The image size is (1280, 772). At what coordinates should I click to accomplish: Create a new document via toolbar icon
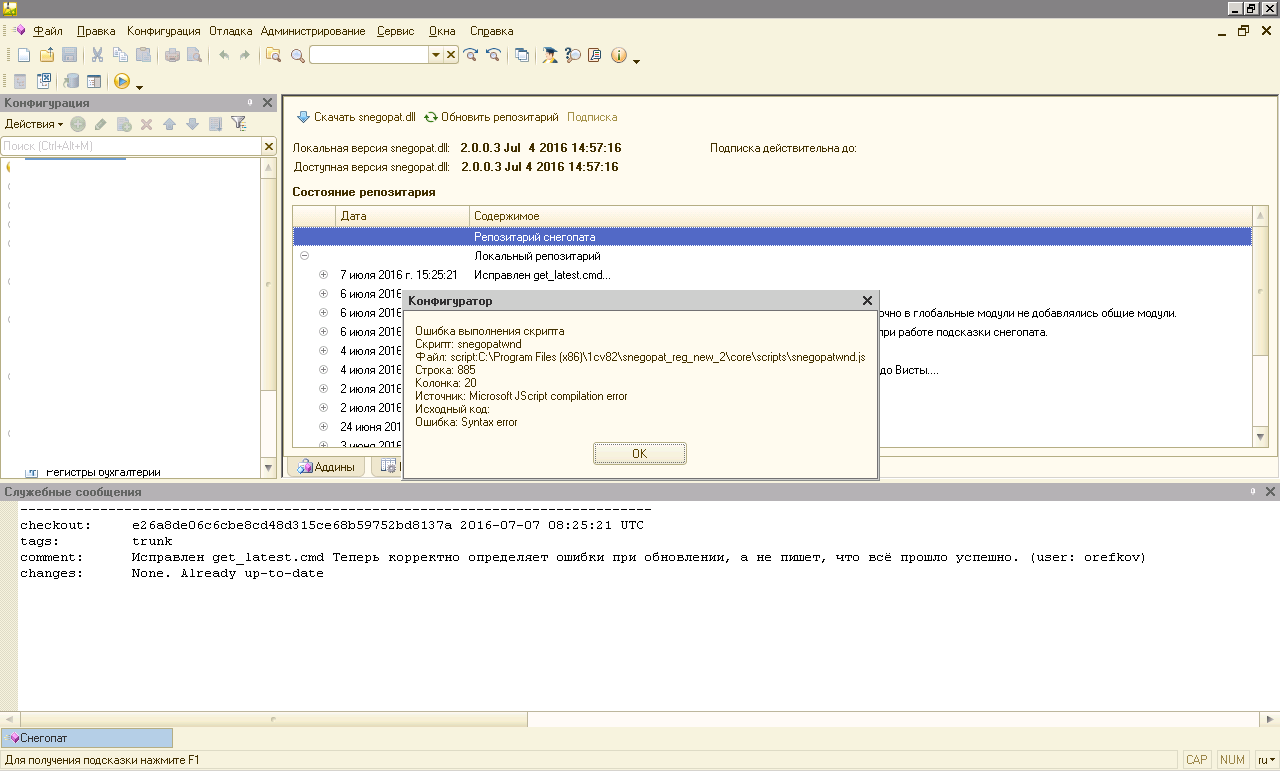(24, 55)
